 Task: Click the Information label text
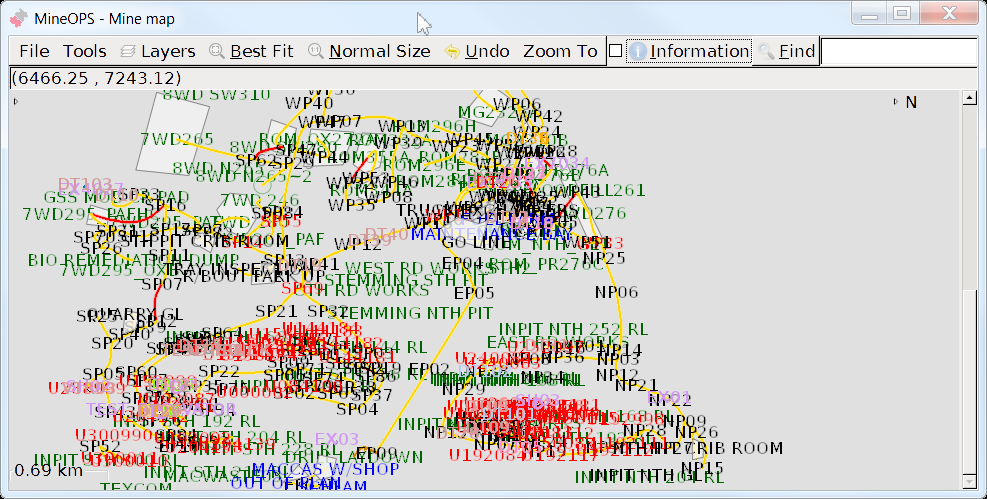click(x=699, y=51)
